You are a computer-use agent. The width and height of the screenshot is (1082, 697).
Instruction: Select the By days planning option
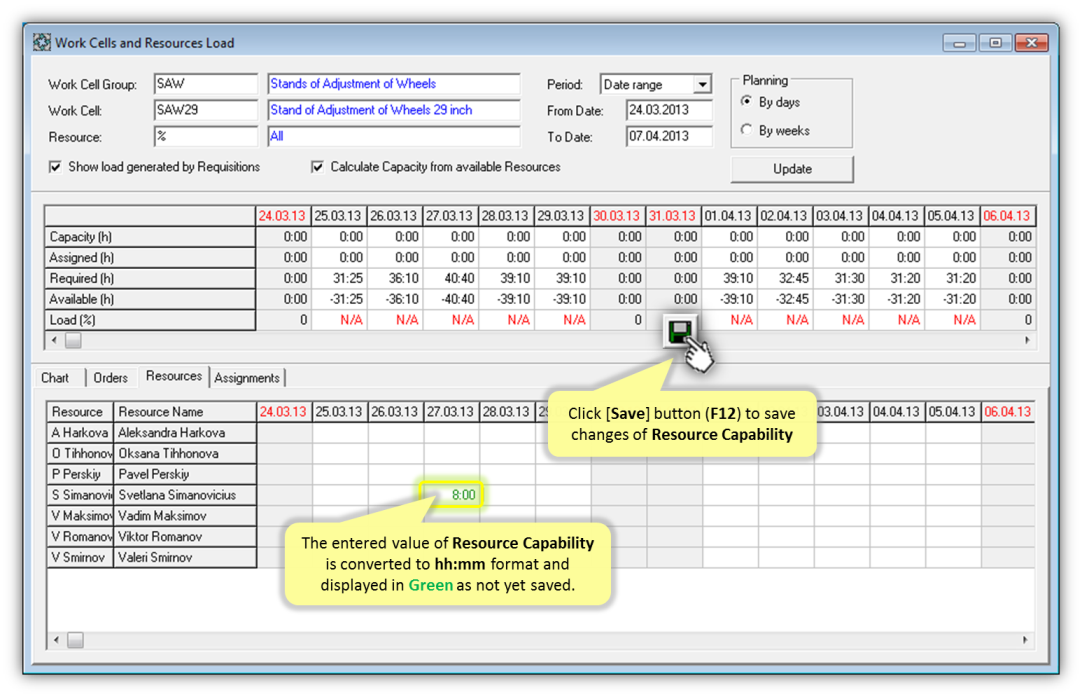coord(747,101)
